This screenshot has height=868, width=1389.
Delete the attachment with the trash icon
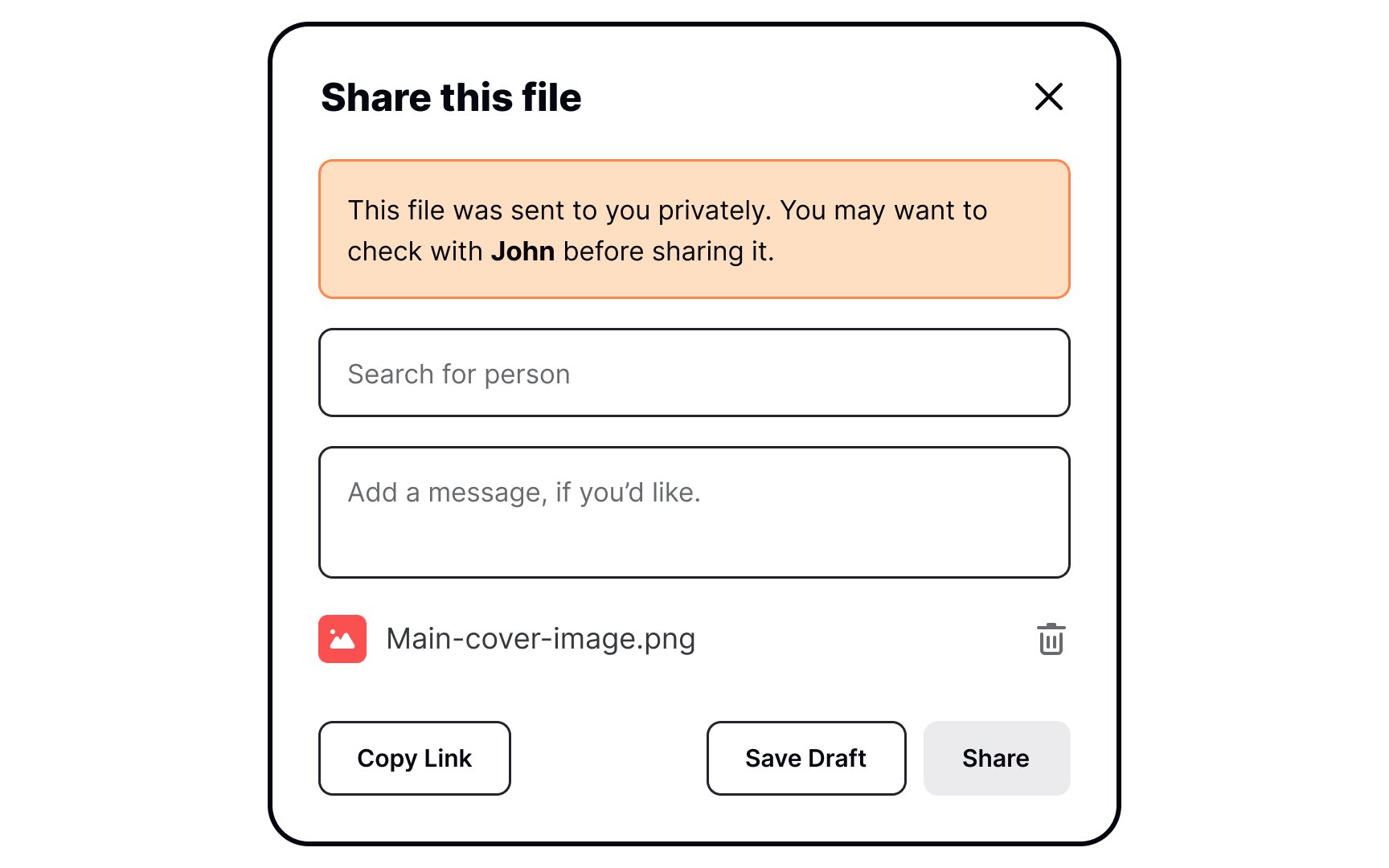click(1051, 639)
